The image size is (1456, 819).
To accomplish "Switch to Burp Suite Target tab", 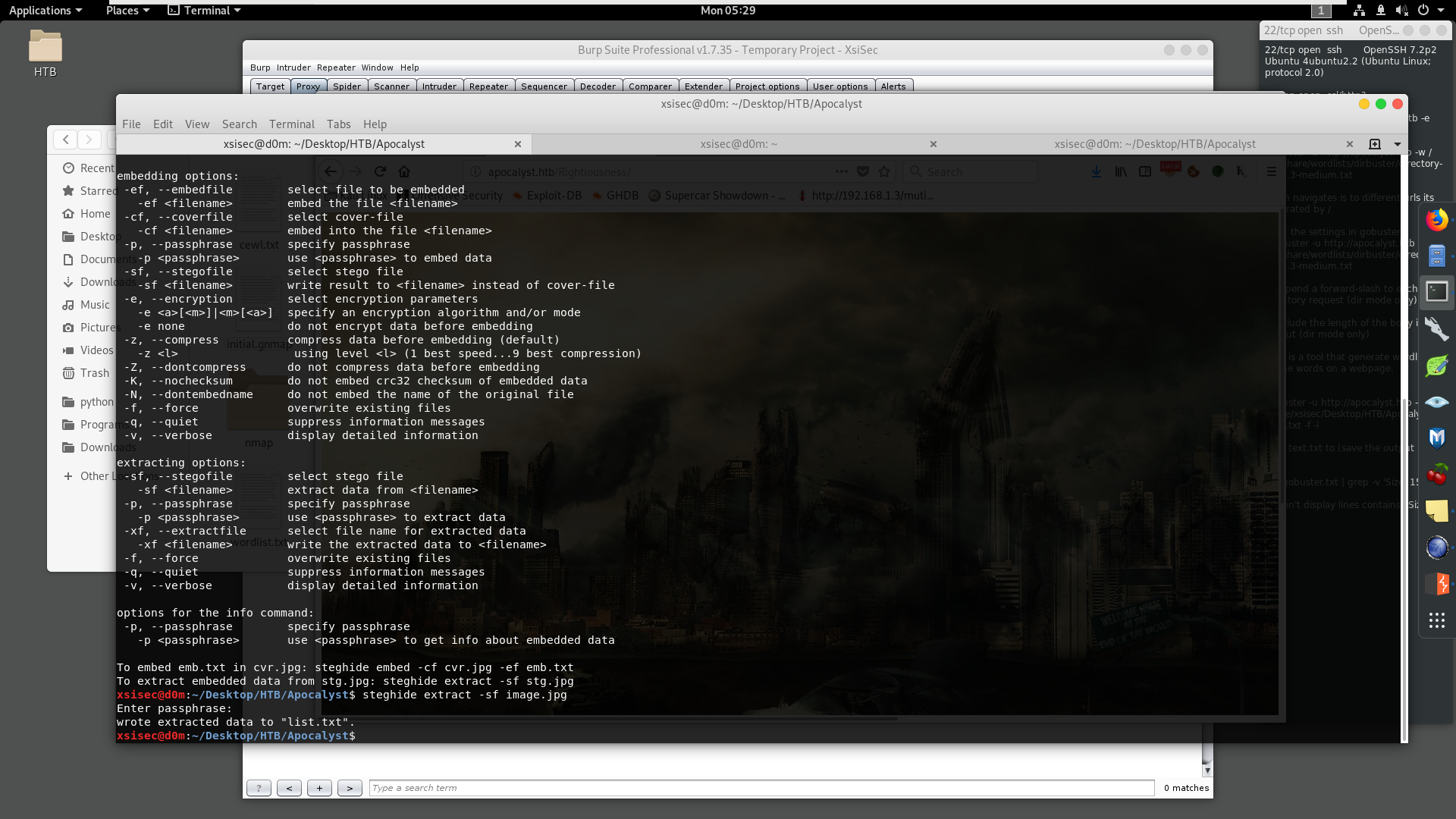I will [x=270, y=86].
